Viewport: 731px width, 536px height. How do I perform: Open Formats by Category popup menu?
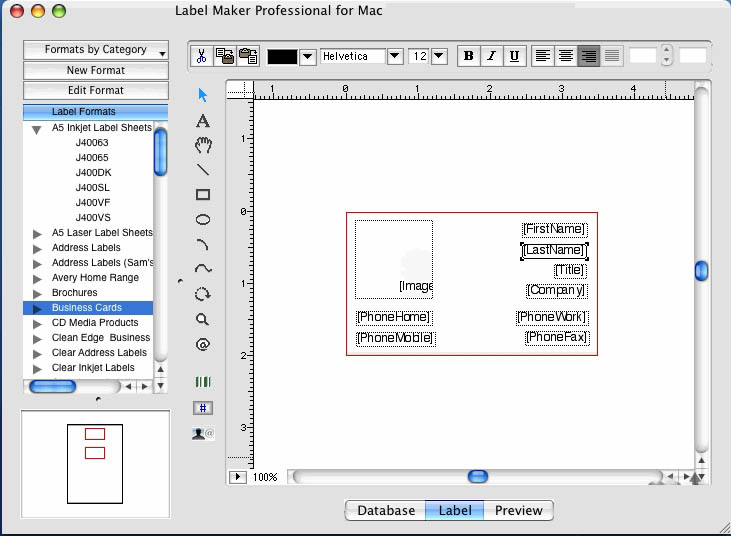96,50
